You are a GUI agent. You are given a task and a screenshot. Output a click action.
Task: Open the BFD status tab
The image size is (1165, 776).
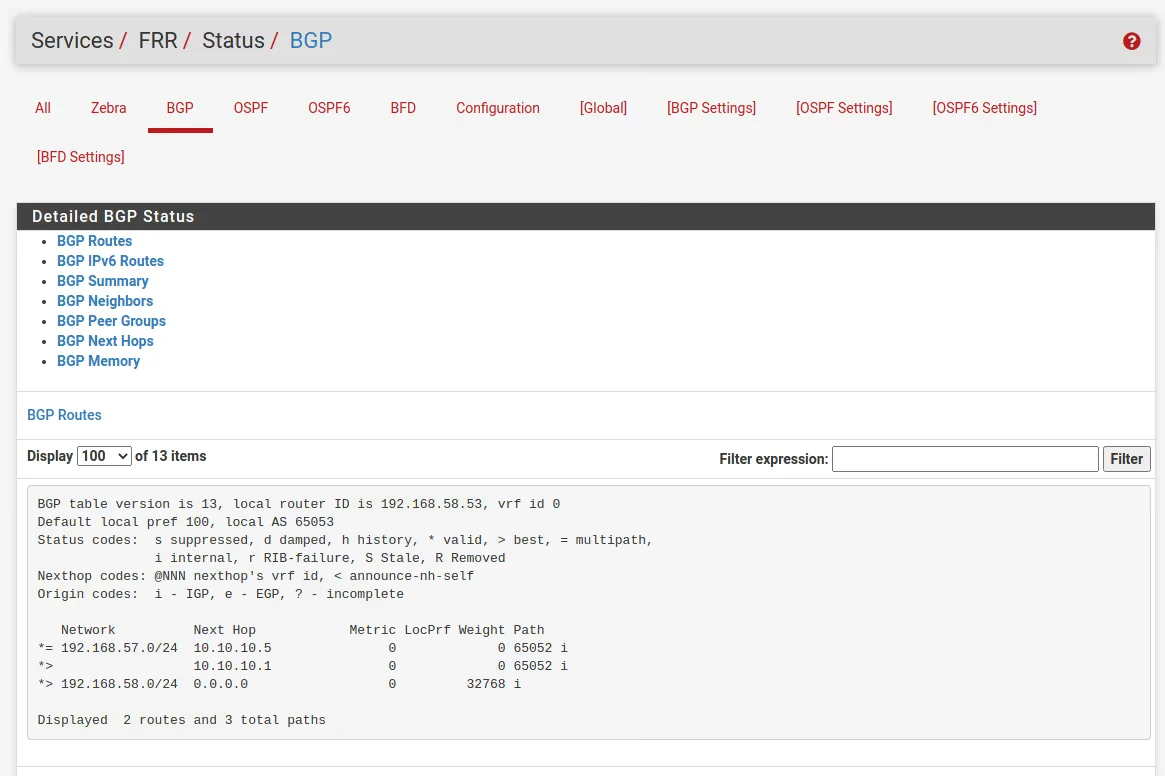click(402, 108)
